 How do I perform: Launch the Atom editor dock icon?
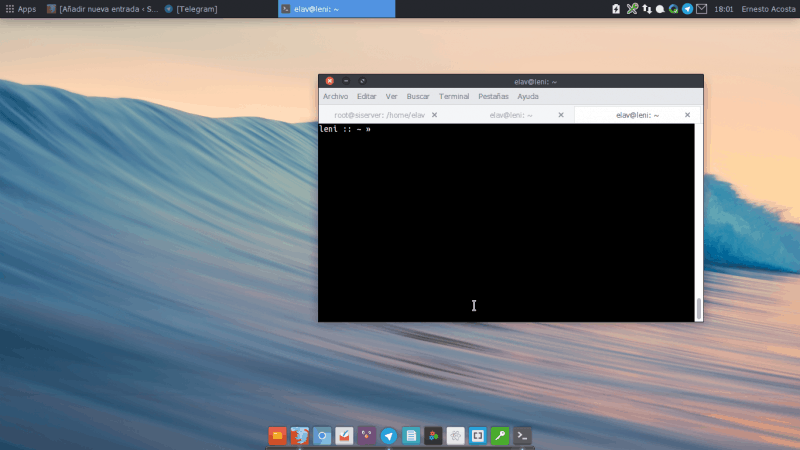456,436
